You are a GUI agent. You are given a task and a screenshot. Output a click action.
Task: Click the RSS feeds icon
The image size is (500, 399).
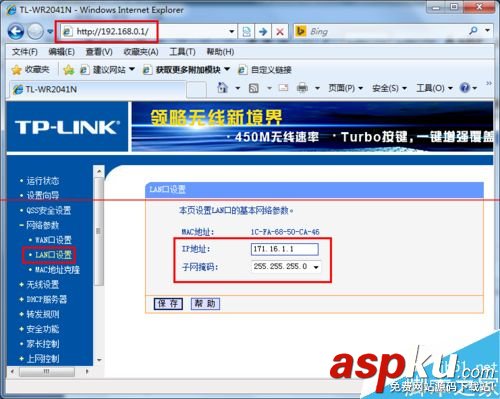[x=254, y=88]
